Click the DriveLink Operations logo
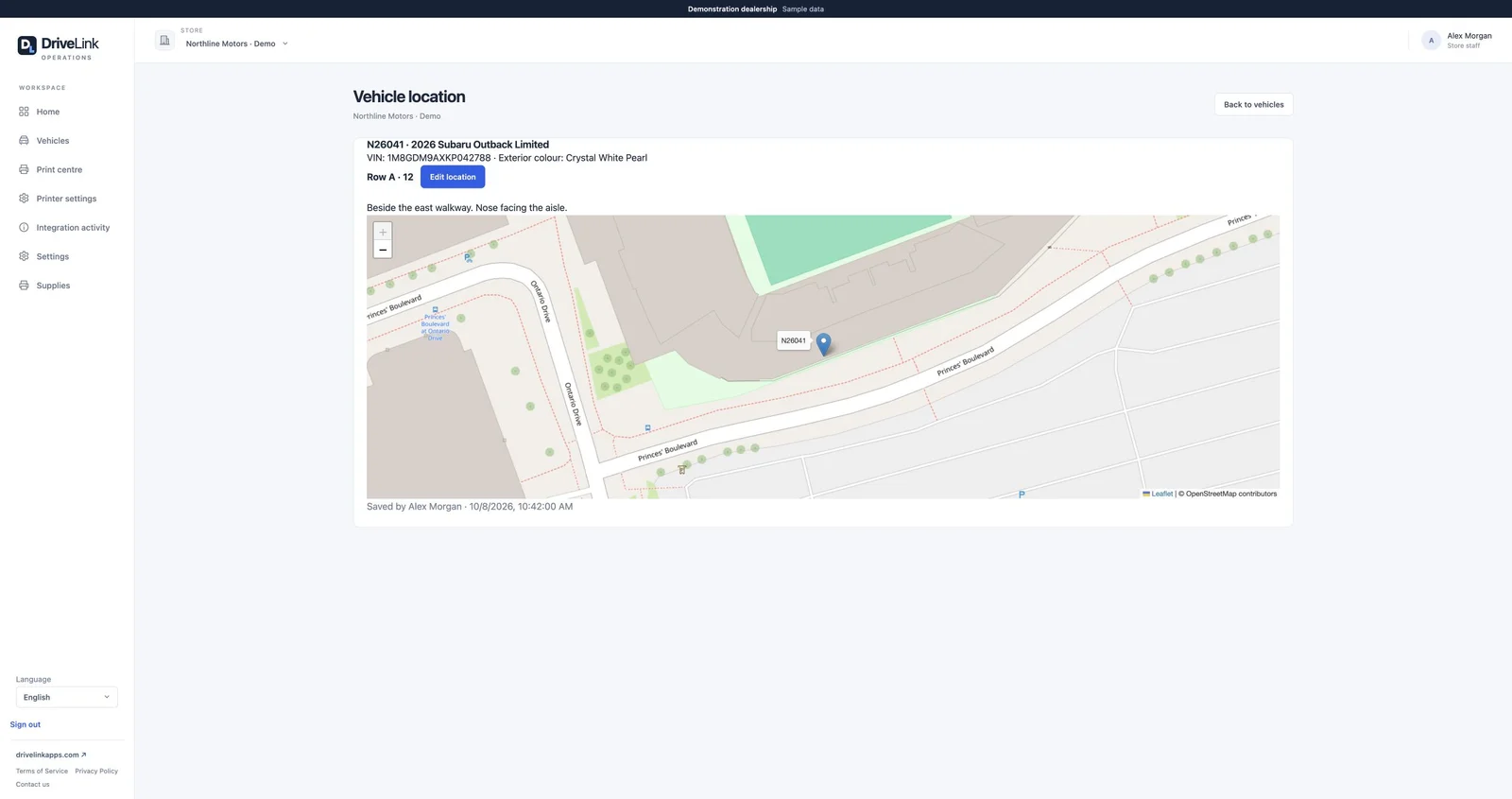This screenshot has height=799, width=1512. coord(58,47)
